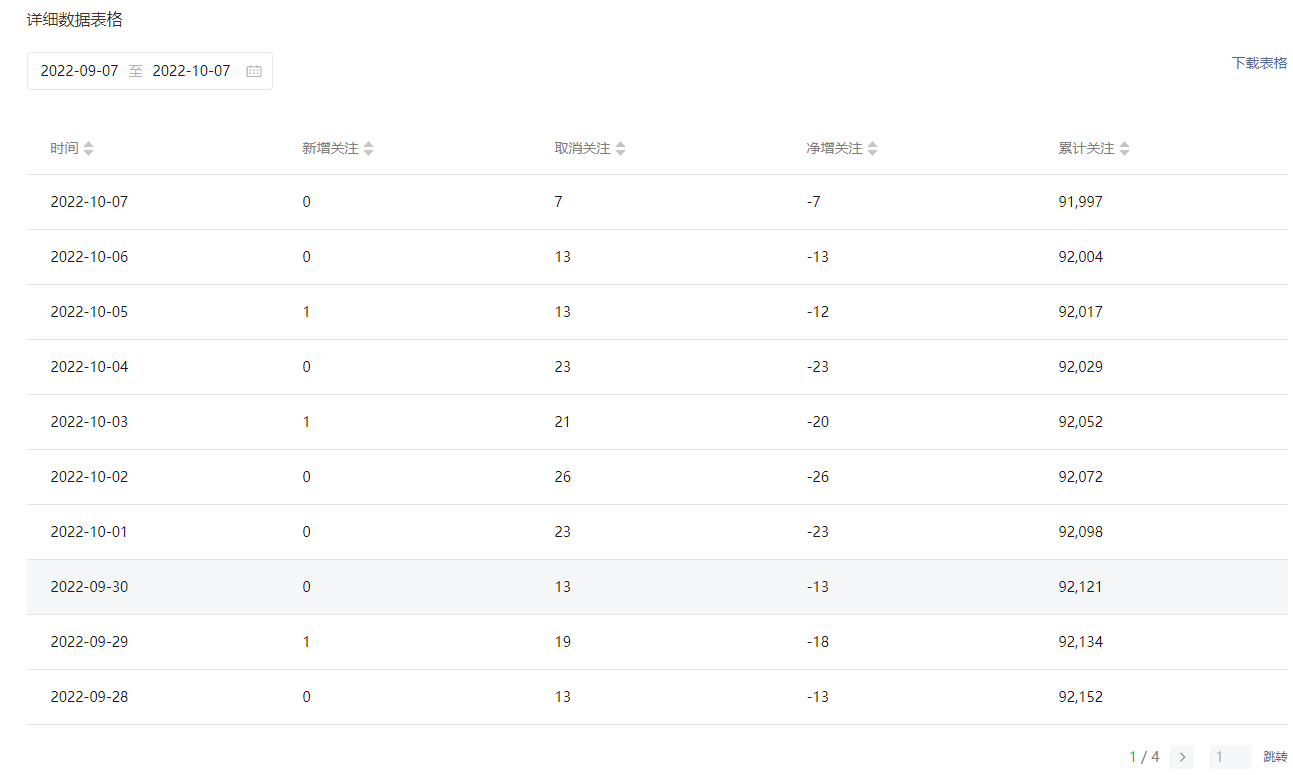This screenshot has height=775, width=1293.
Task: Click cumulative value 92,152 cell
Action: tap(1080, 697)
